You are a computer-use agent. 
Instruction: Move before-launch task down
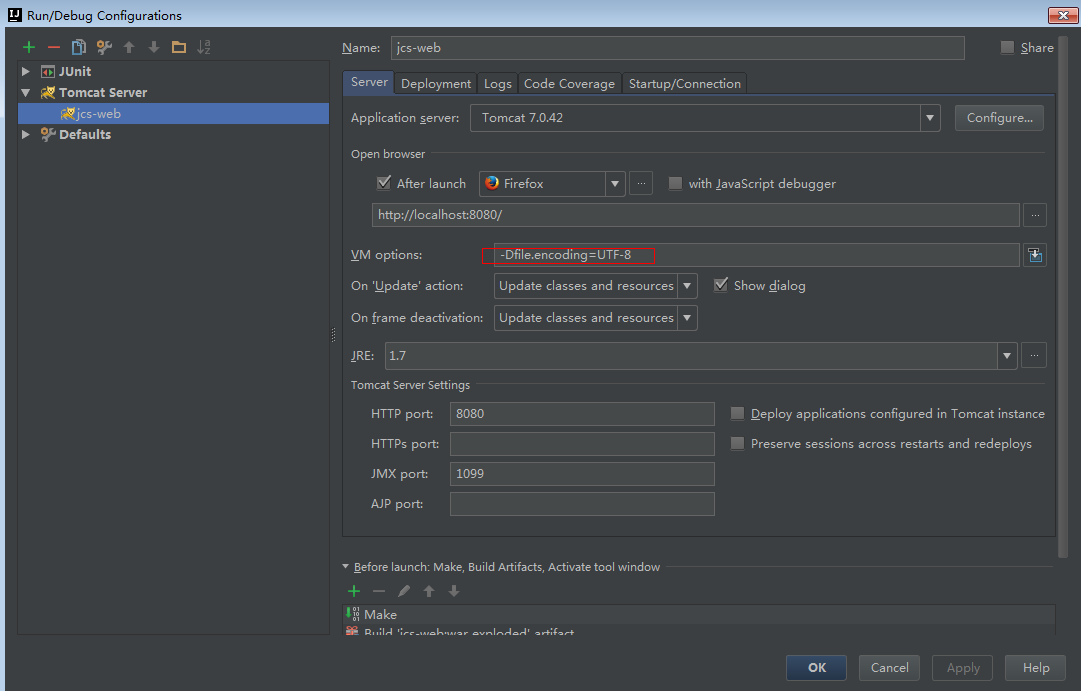coord(454,591)
